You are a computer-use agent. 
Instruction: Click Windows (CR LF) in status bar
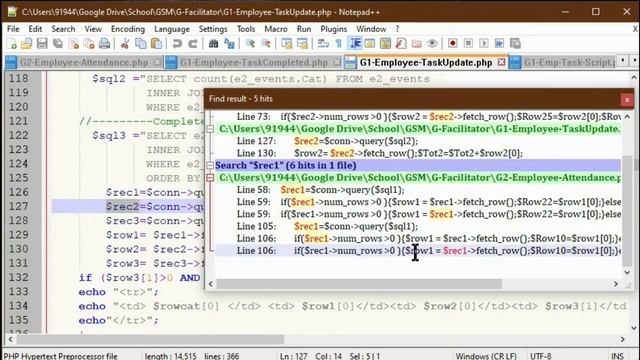pos(486,356)
